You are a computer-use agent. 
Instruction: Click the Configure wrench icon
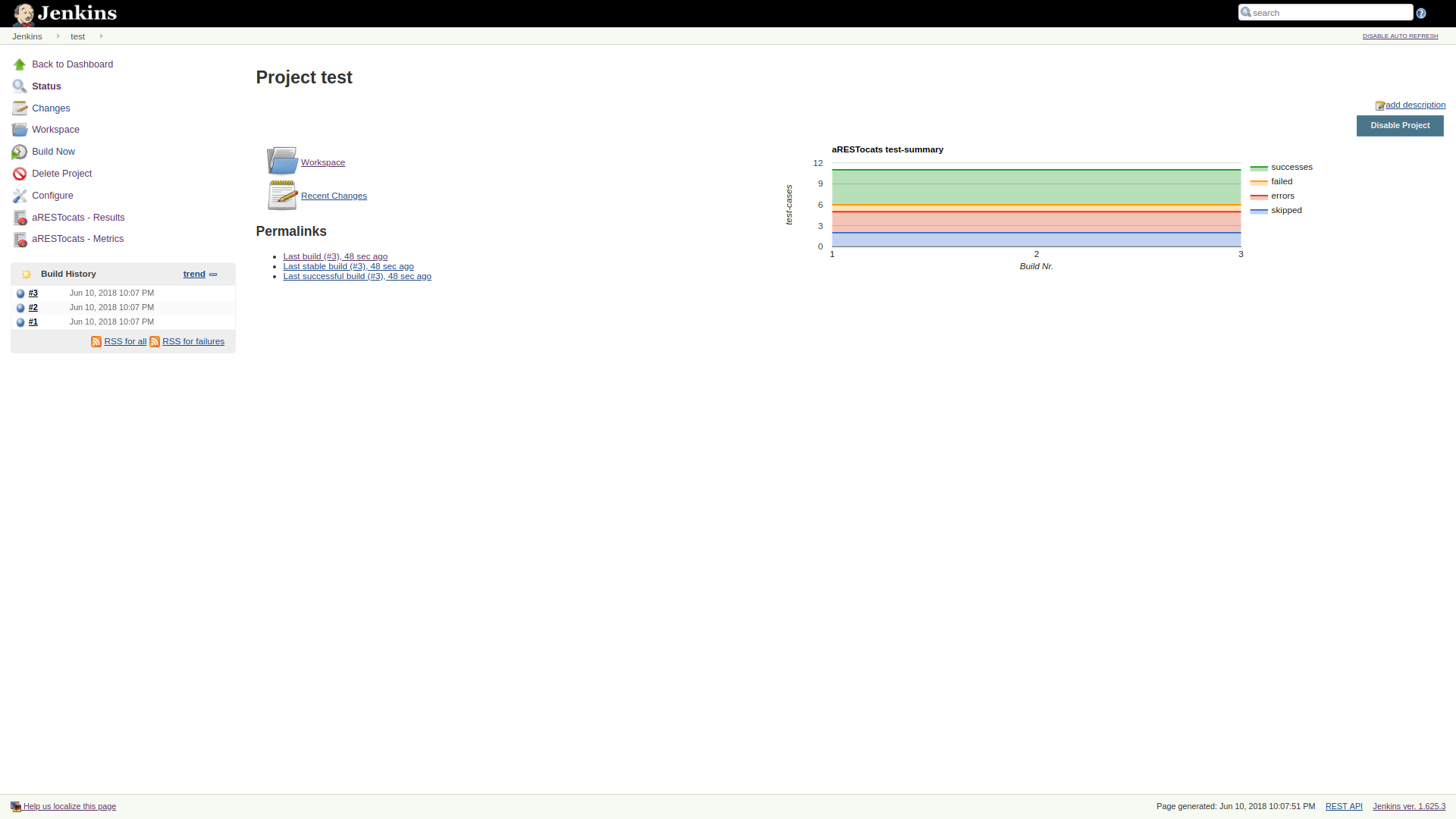[20, 196]
